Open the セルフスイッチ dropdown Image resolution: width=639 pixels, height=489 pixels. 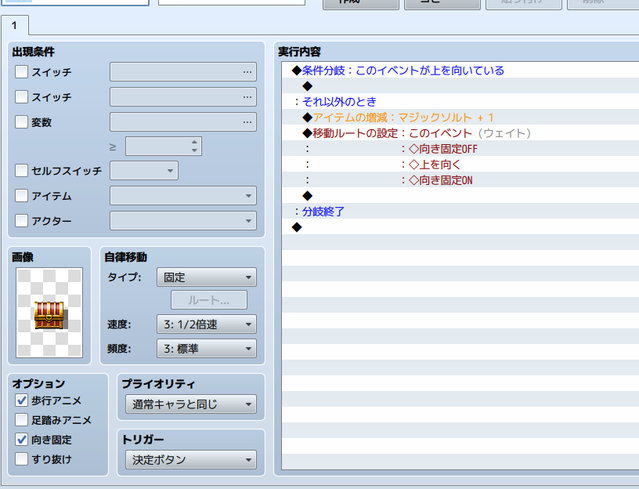[x=144, y=171]
